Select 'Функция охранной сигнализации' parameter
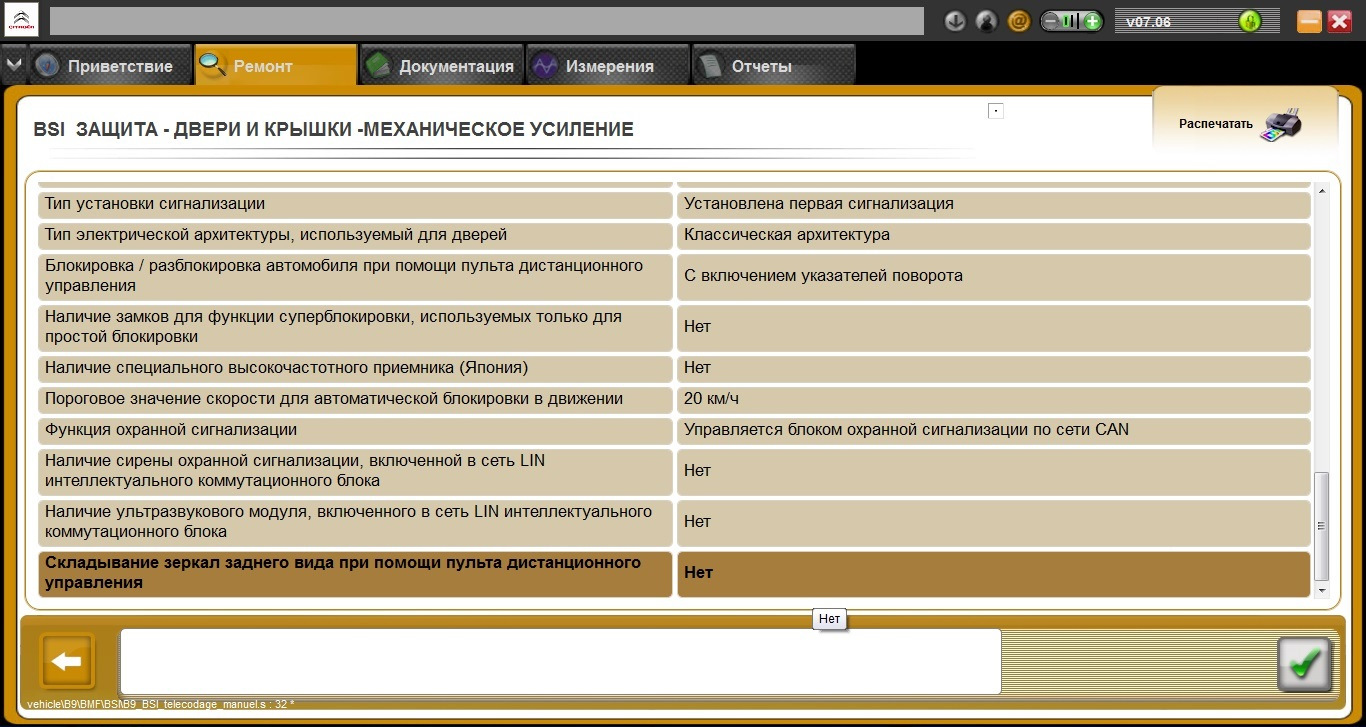The height and width of the screenshot is (727, 1366). [x=355, y=430]
